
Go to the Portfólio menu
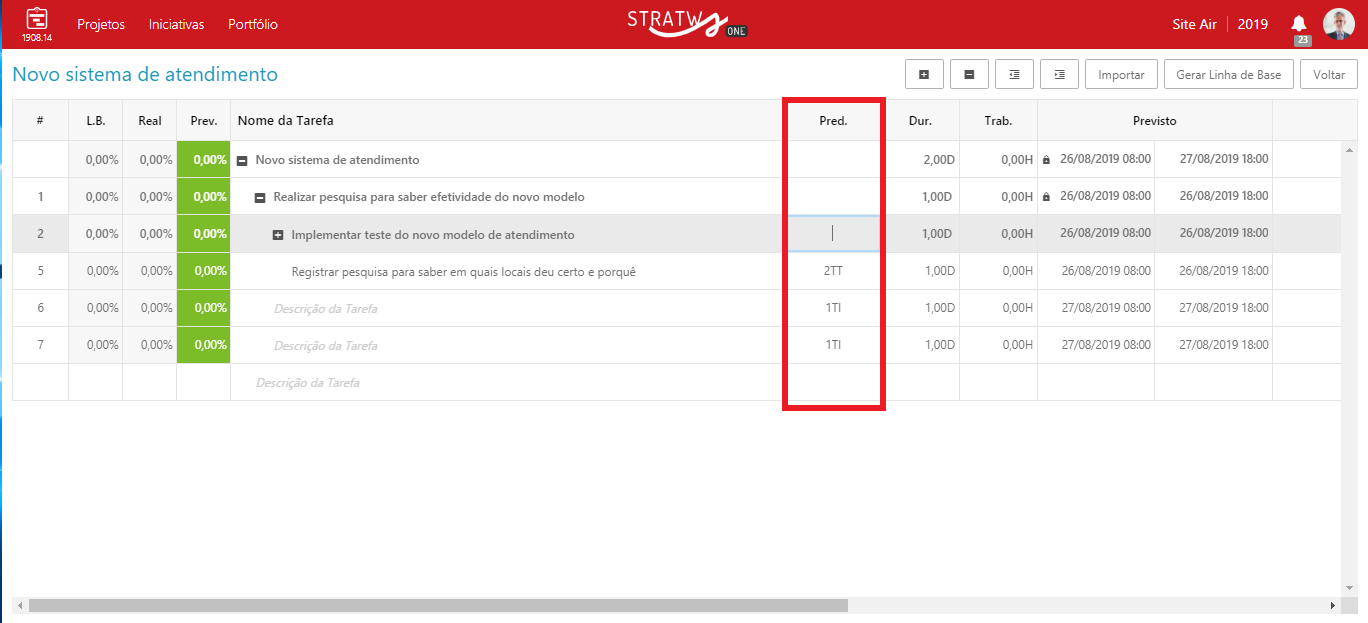point(253,24)
